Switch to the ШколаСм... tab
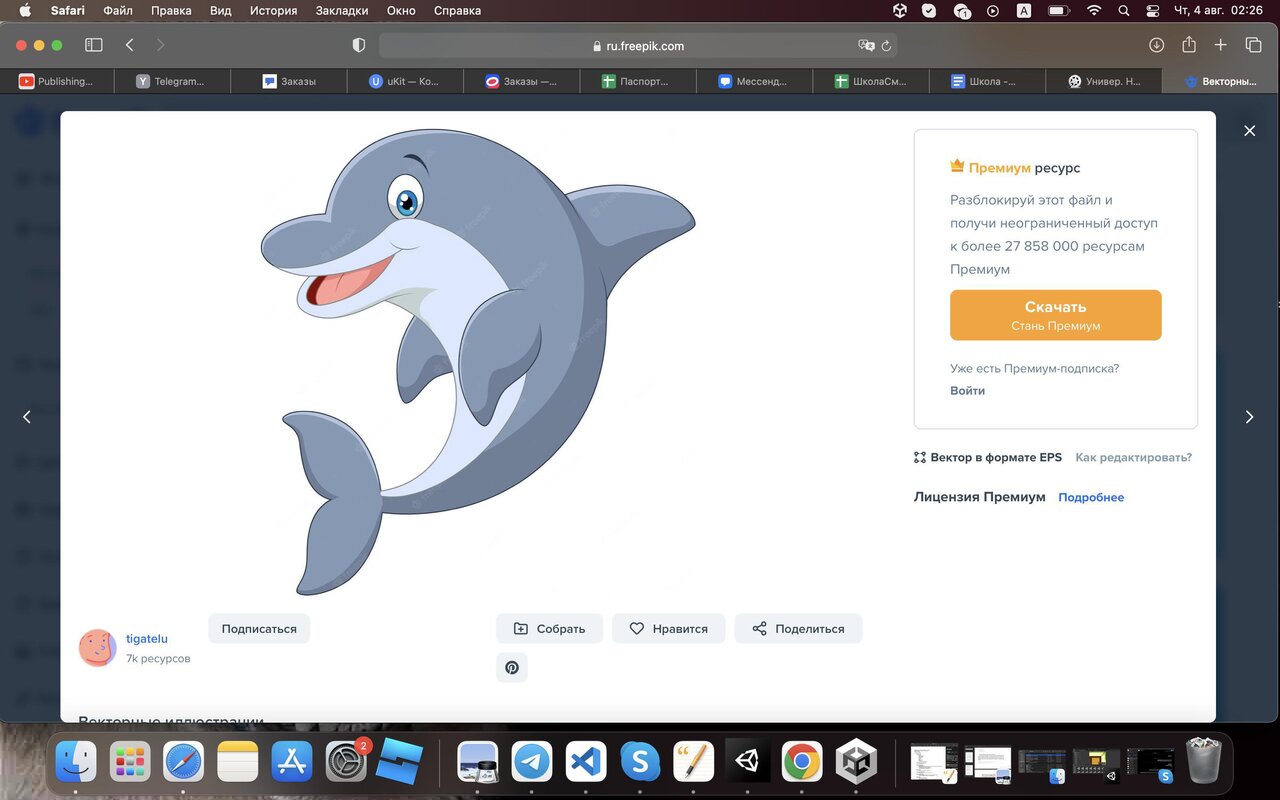Viewport: 1280px width, 800px height. click(871, 81)
